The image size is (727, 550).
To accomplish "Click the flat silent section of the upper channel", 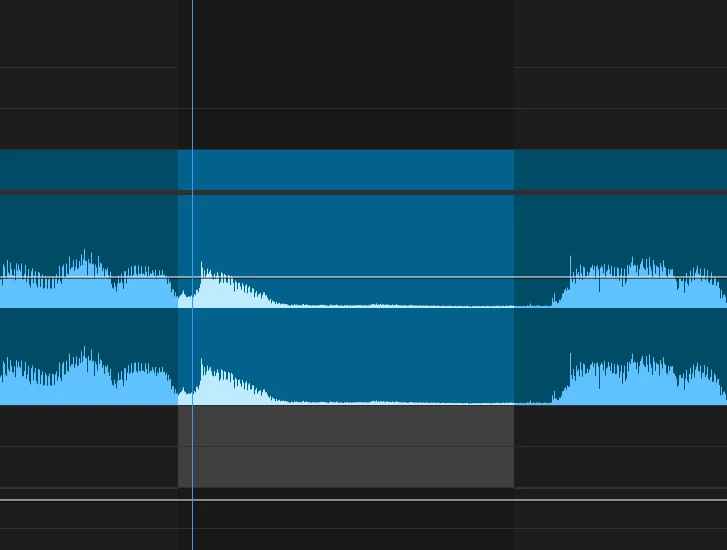I will pos(408,305).
